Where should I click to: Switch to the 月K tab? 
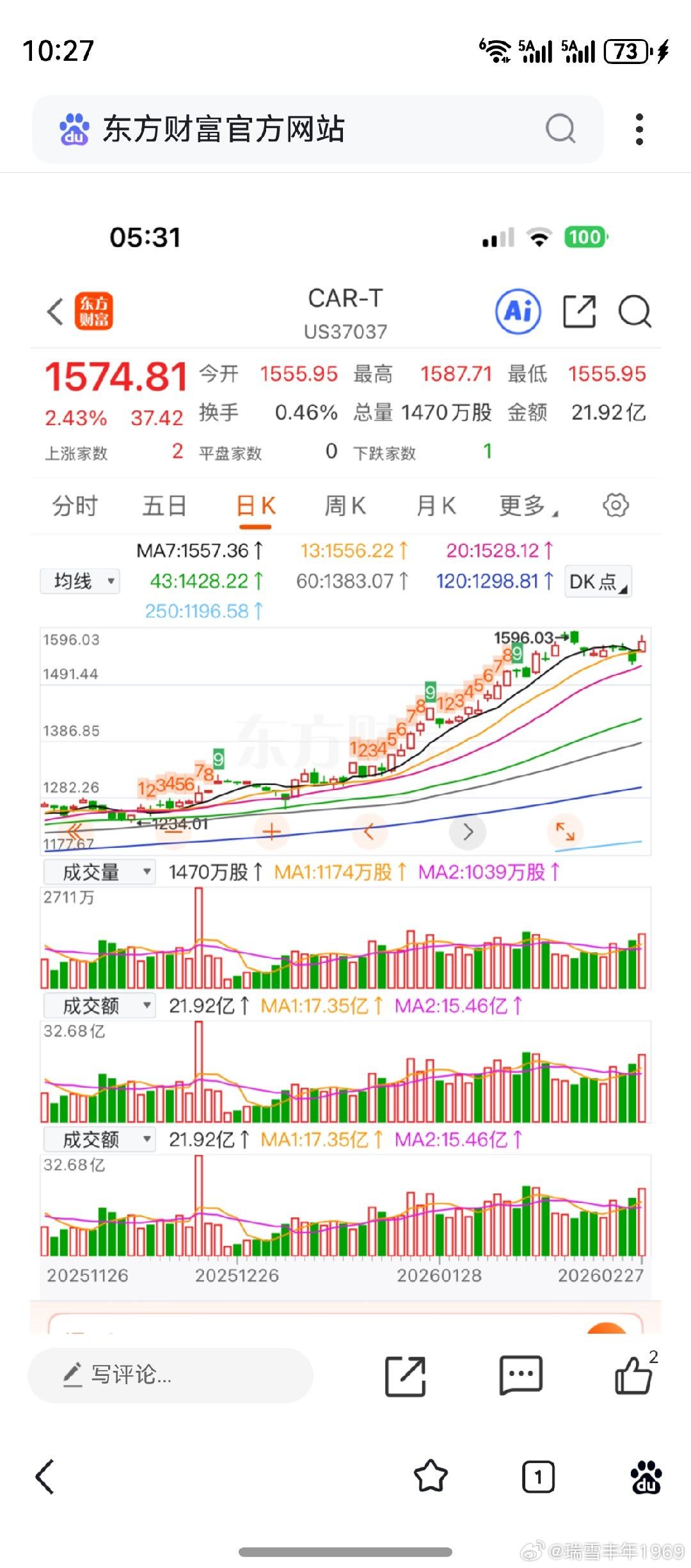436,506
